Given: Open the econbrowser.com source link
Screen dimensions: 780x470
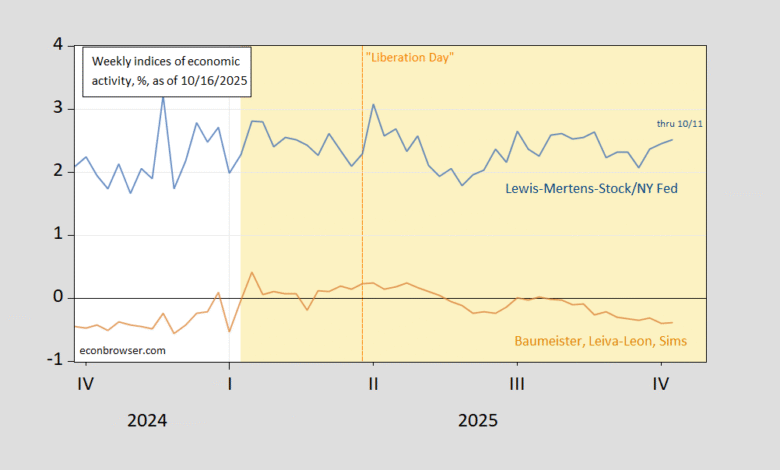Looking at the screenshot, I should [123, 351].
